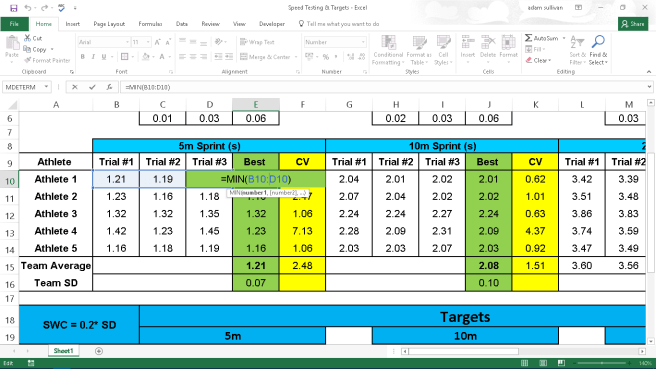The image size is (656, 369).
Task: Click the Undo arrow icon
Action: (x=28, y=8)
